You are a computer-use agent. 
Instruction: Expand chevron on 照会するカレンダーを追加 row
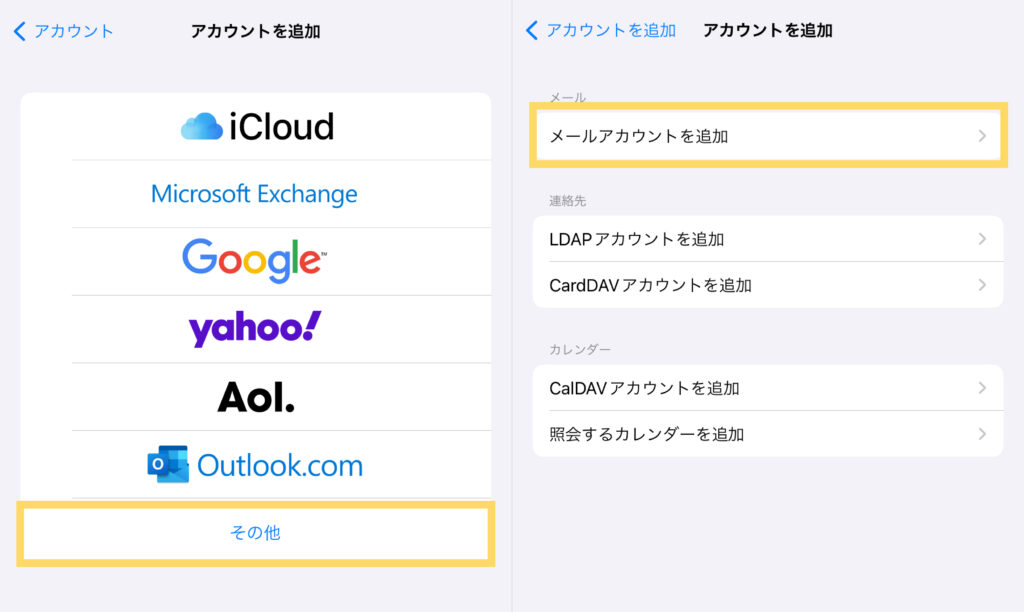(x=982, y=434)
